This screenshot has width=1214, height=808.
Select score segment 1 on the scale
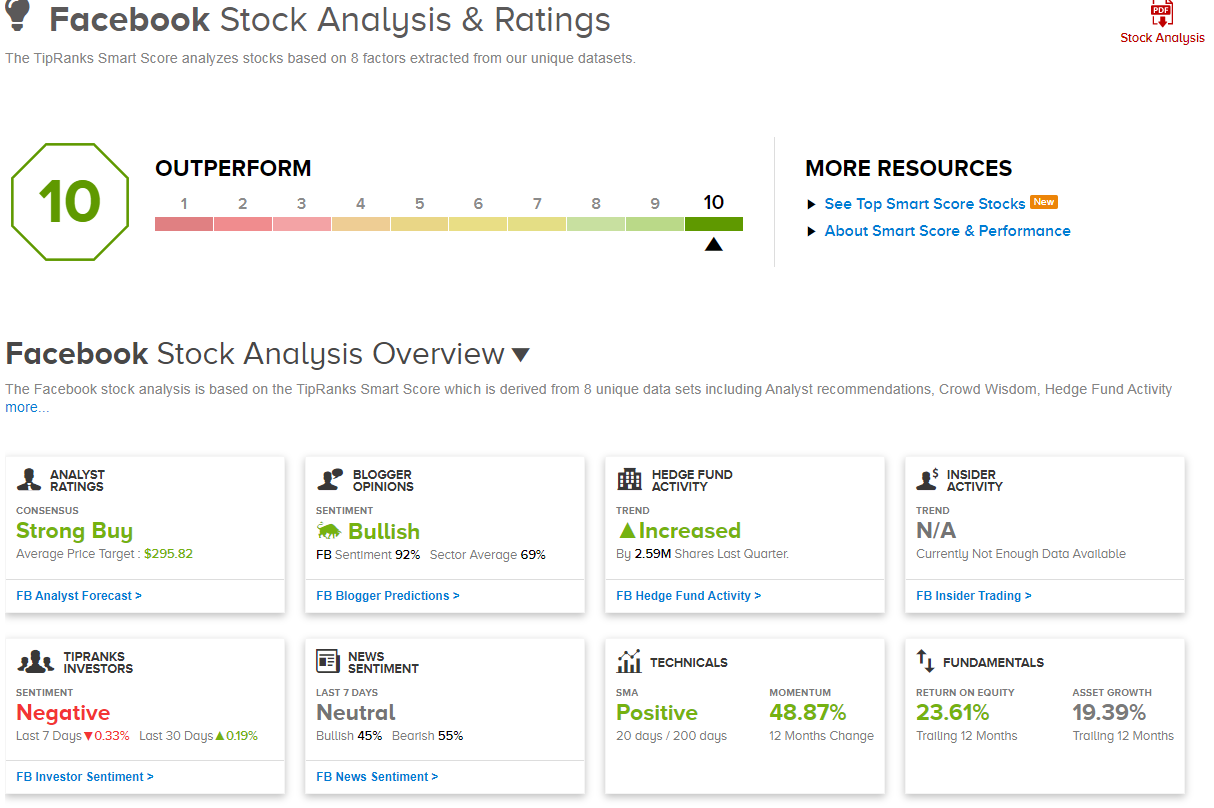pos(184,224)
